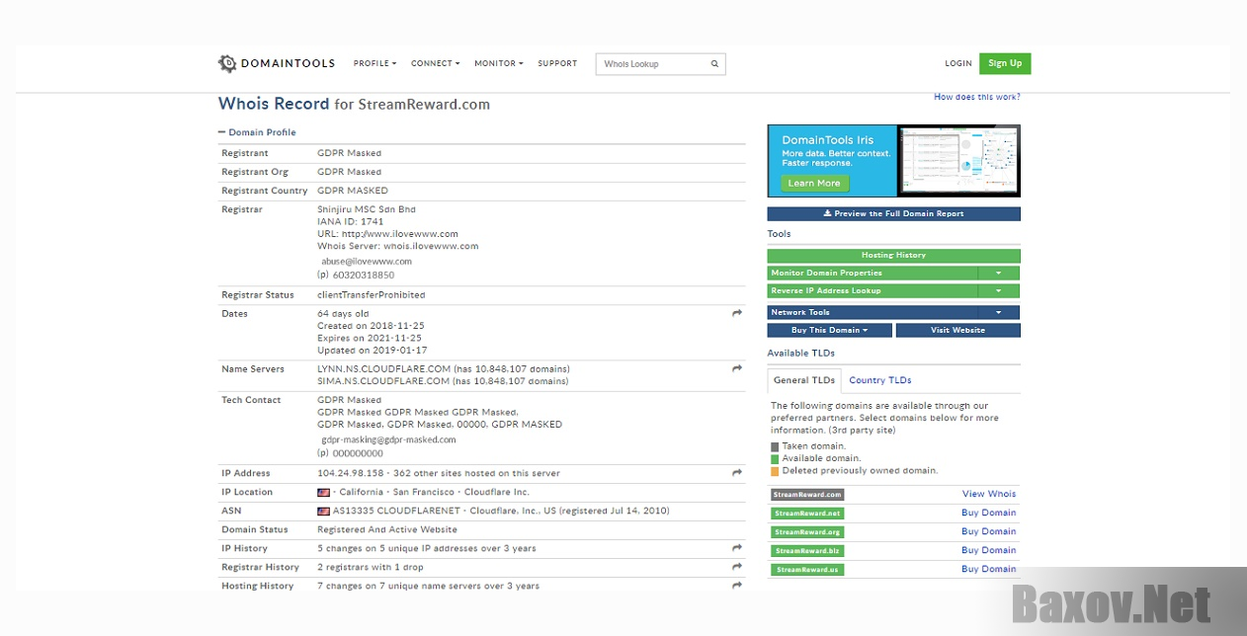Click Buy Domain for StreamReward.biz
1247x636 pixels.
[989, 551]
